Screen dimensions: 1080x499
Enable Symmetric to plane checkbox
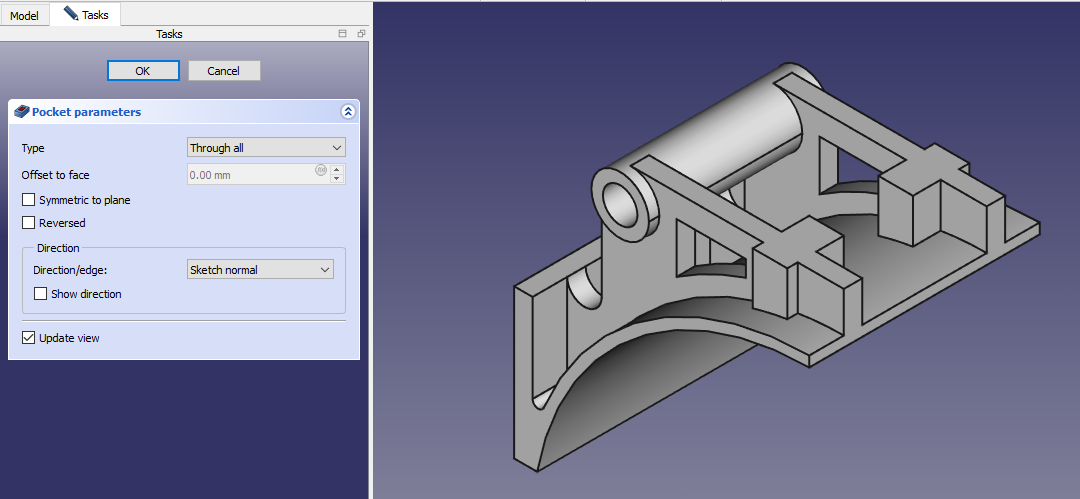click(29, 200)
